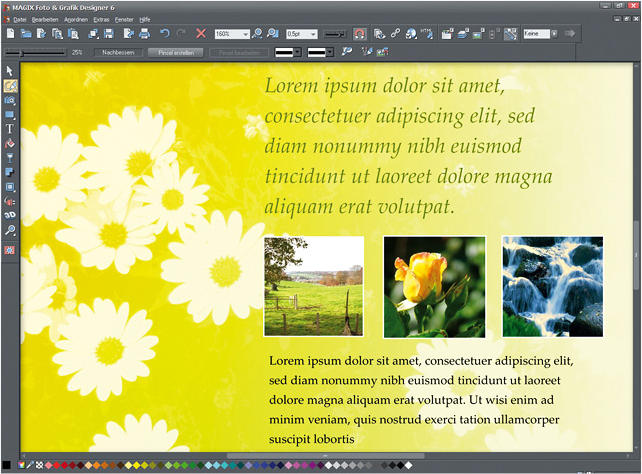Undo the last action
The image size is (642, 474).
click(x=165, y=33)
